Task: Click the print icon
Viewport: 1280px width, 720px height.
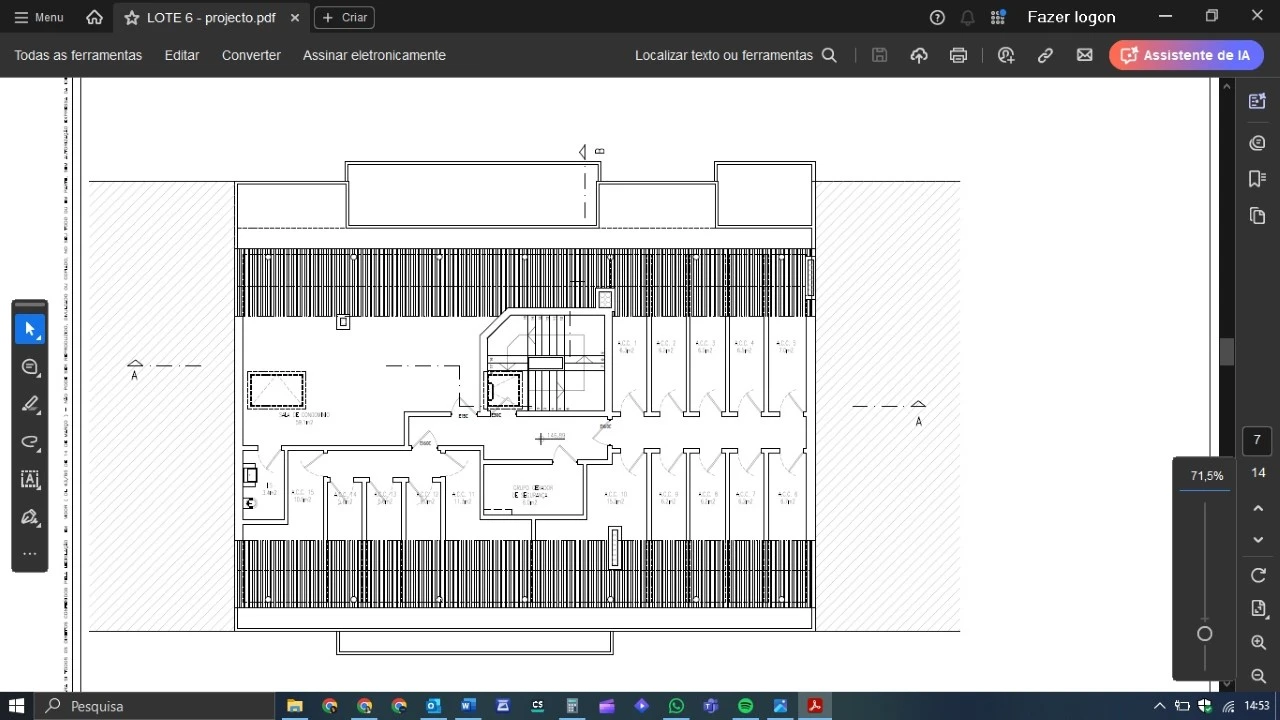Action: pos(958,55)
